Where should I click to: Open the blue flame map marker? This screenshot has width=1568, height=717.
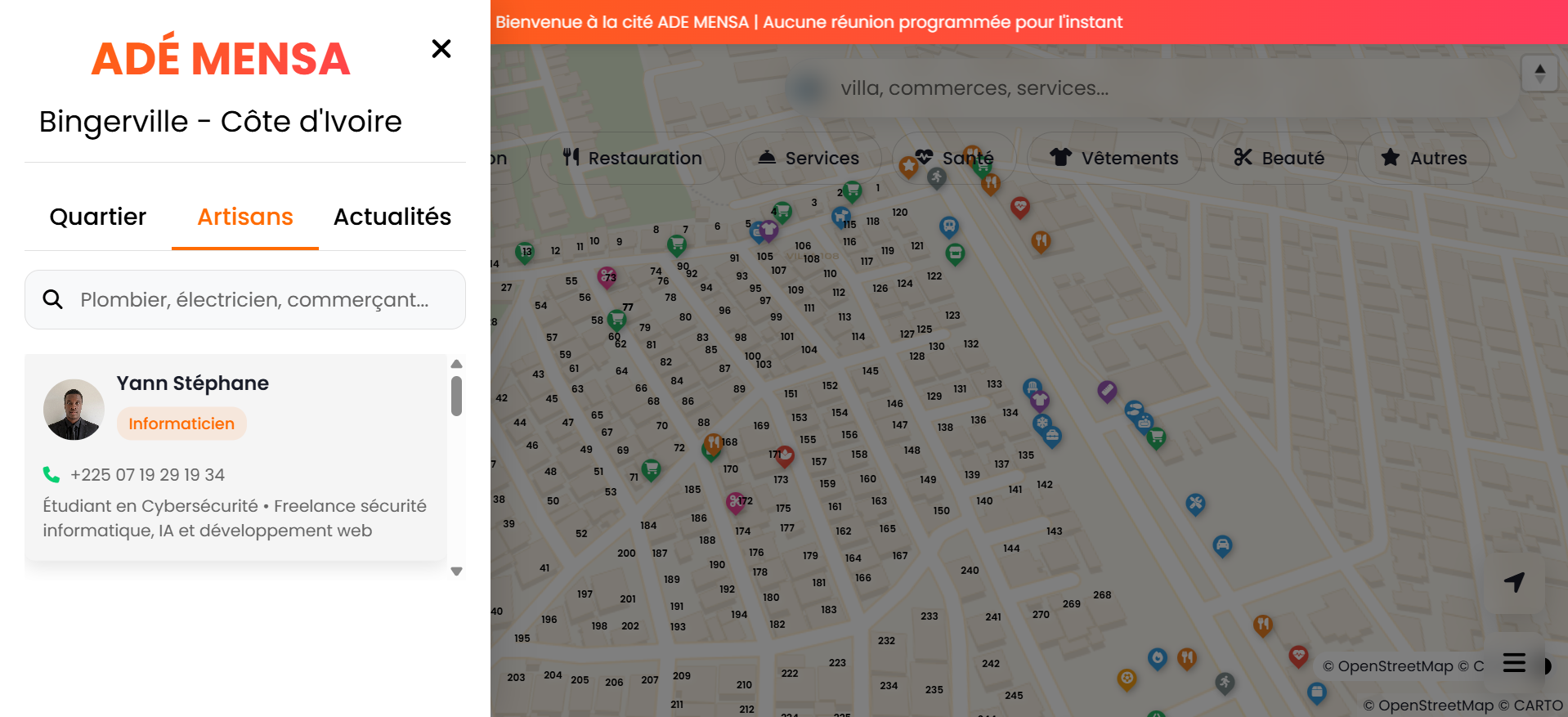(x=1157, y=658)
